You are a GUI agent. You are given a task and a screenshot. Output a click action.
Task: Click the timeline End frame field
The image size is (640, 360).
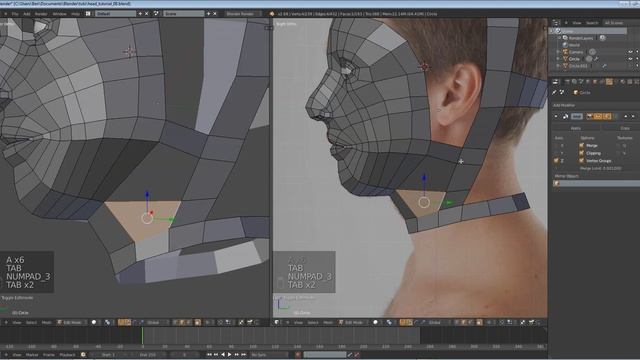(148, 355)
